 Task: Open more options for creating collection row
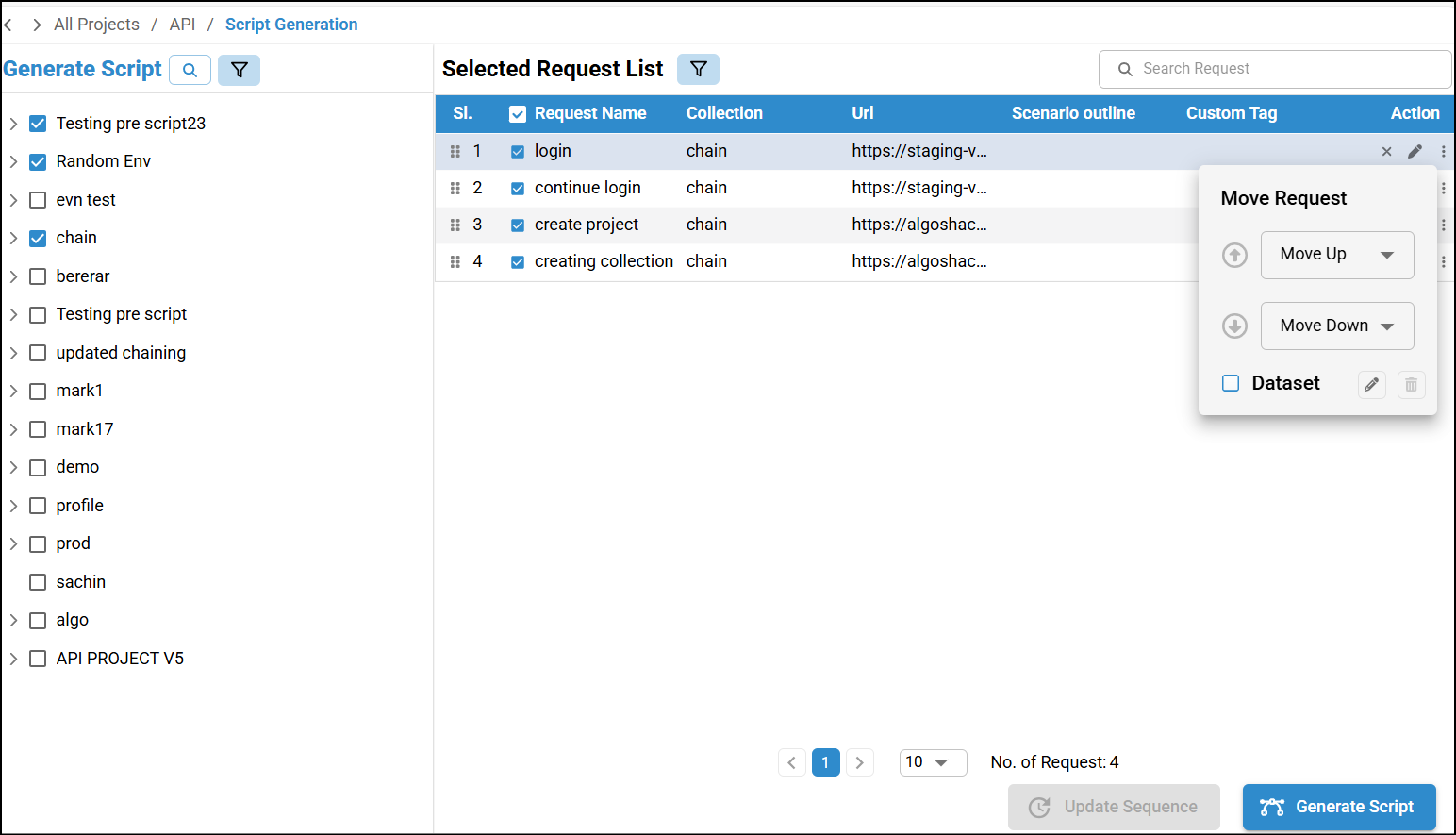(x=1443, y=261)
